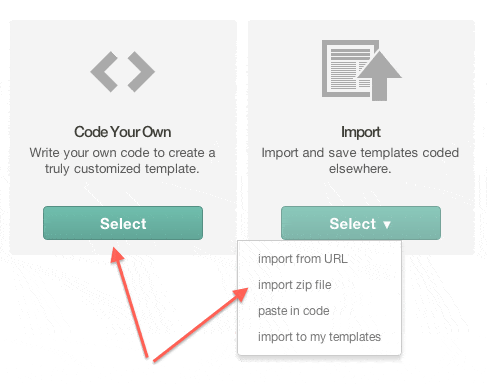
Task: Select paste in code option
Action: pos(294,311)
